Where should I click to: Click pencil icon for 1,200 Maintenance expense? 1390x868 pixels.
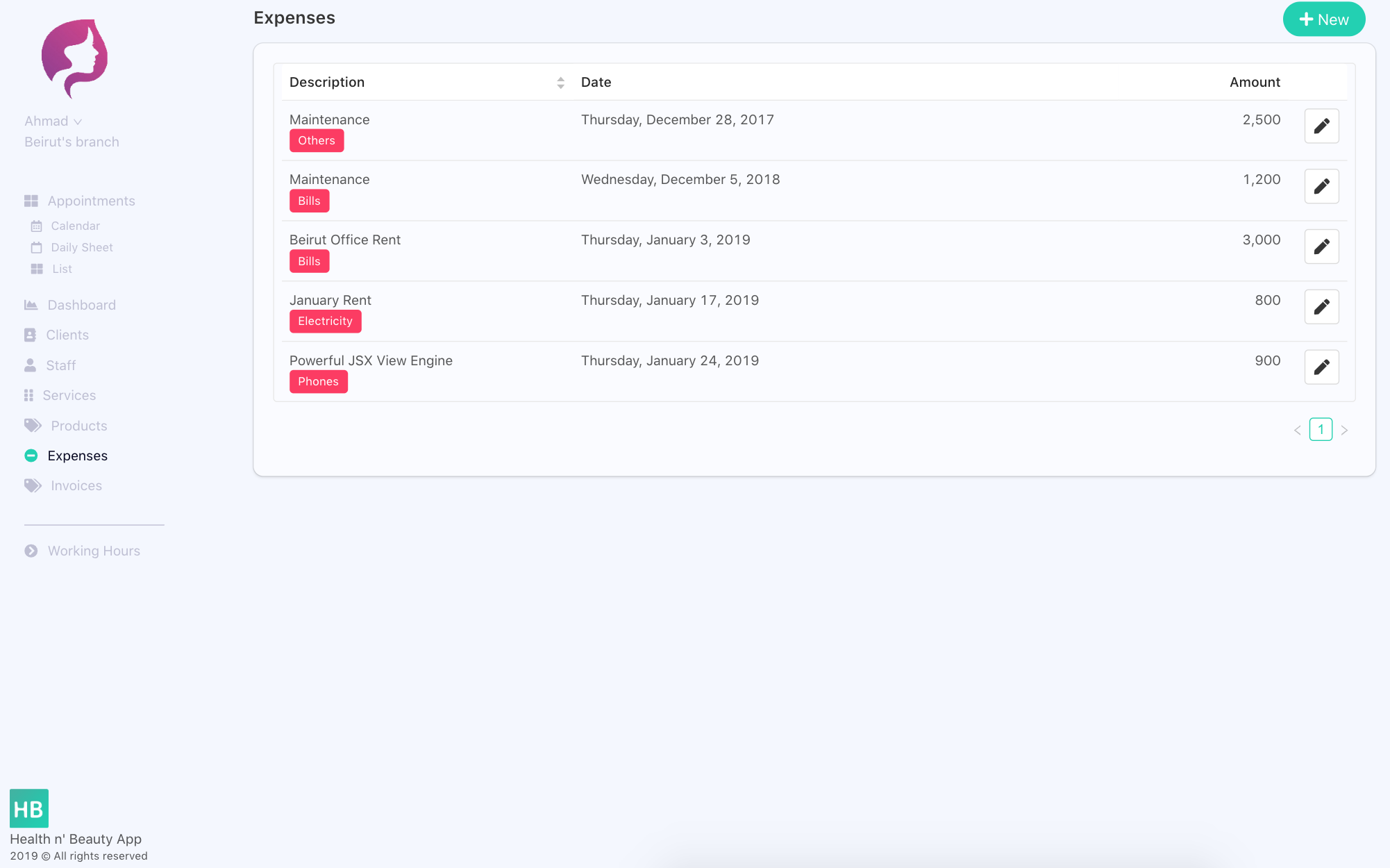pos(1321,186)
